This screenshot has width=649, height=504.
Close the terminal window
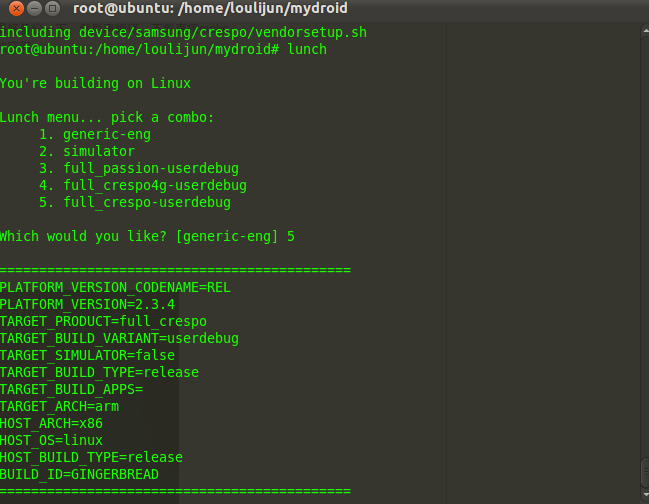point(16,8)
